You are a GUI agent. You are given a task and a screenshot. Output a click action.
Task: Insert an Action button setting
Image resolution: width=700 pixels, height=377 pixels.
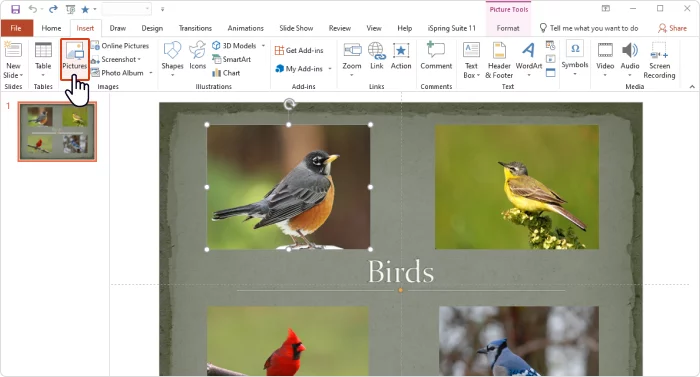[x=401, y=56]
